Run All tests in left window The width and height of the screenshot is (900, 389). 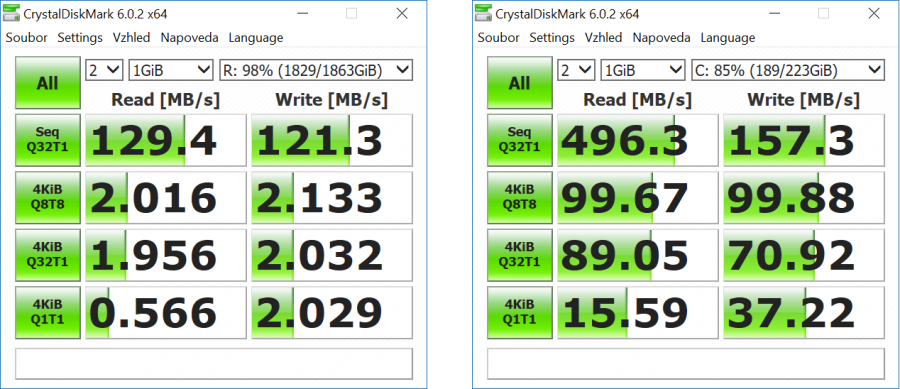48,83
